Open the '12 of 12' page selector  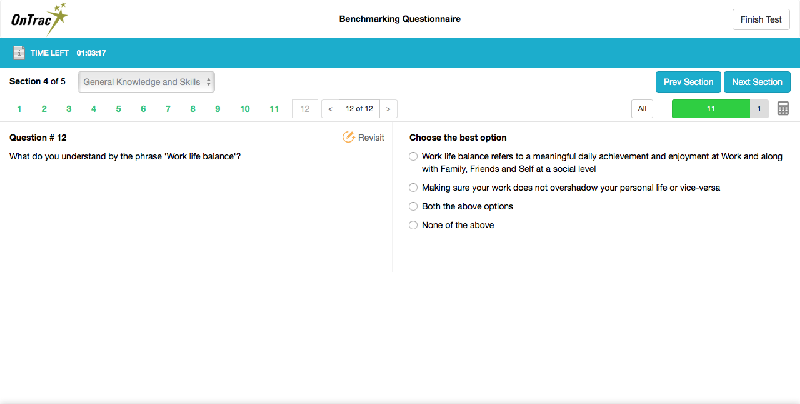tap(359, 108)
